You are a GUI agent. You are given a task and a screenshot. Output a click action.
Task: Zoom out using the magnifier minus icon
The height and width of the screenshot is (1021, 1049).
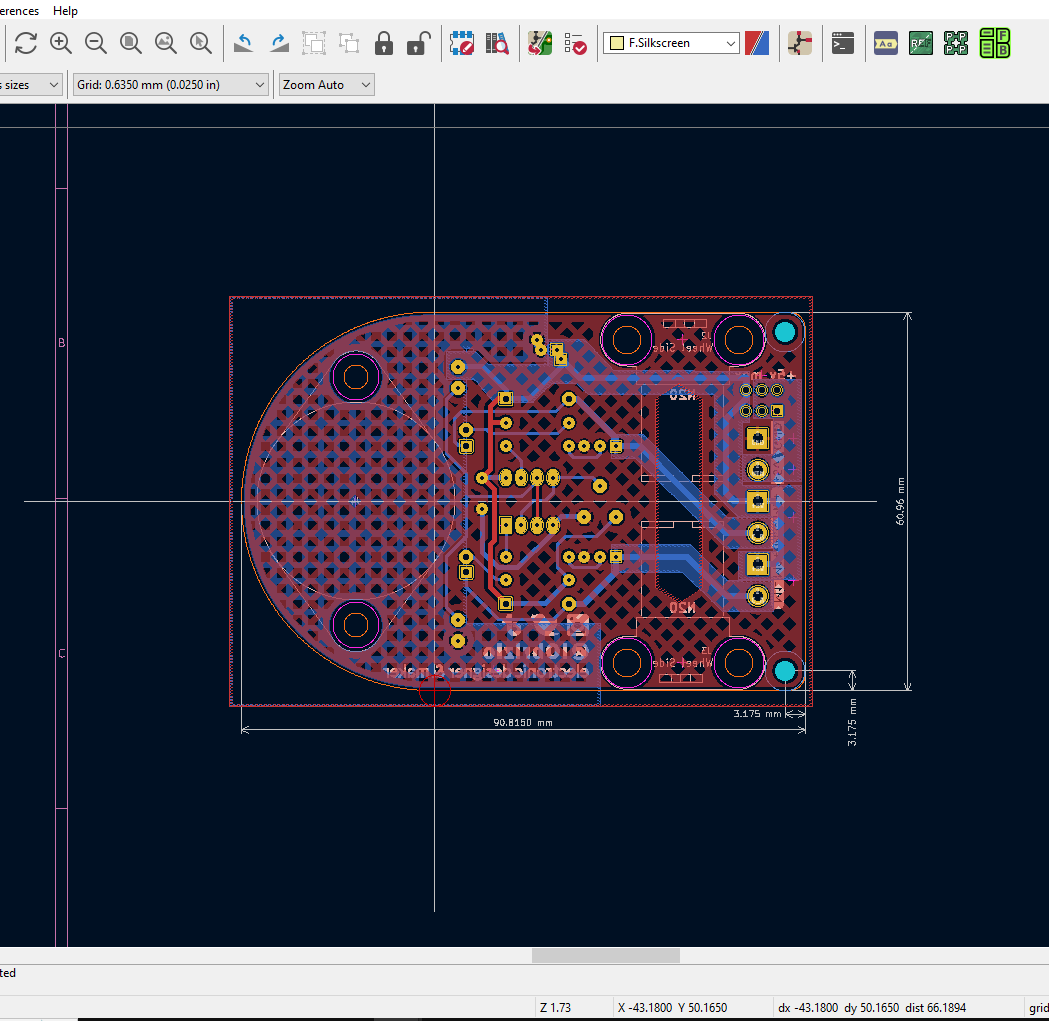click(96, 43)
